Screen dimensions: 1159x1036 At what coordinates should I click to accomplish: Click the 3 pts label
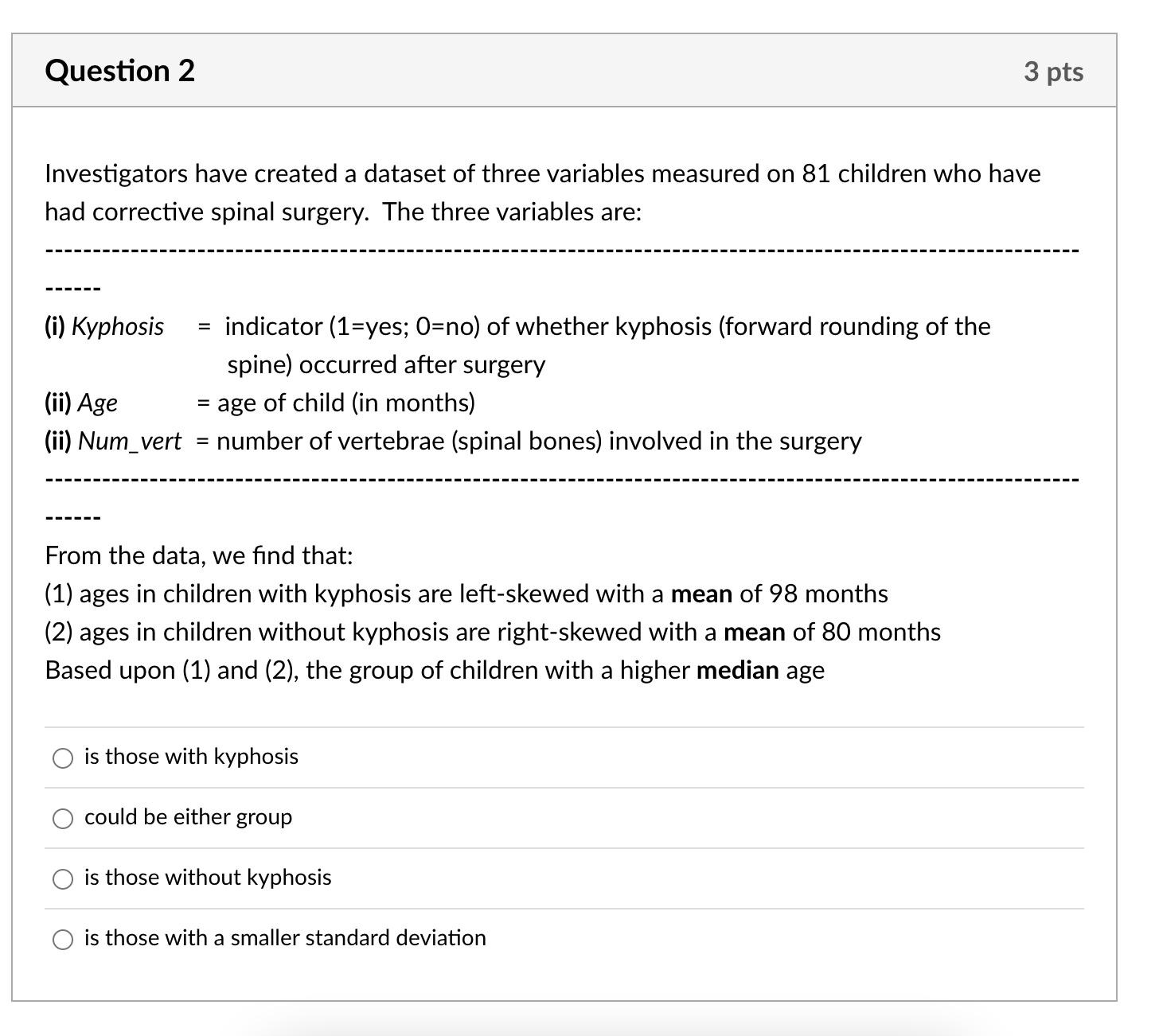click(x=1054, y=71)
